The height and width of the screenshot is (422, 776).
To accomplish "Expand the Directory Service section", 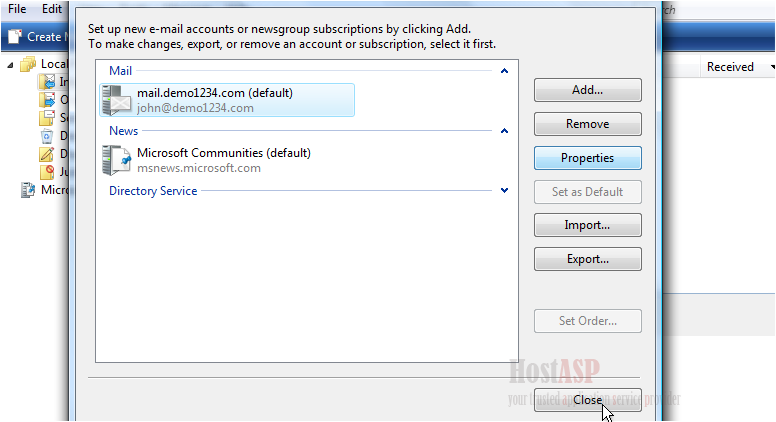I will pyautogui.click(x=504, y=190).
